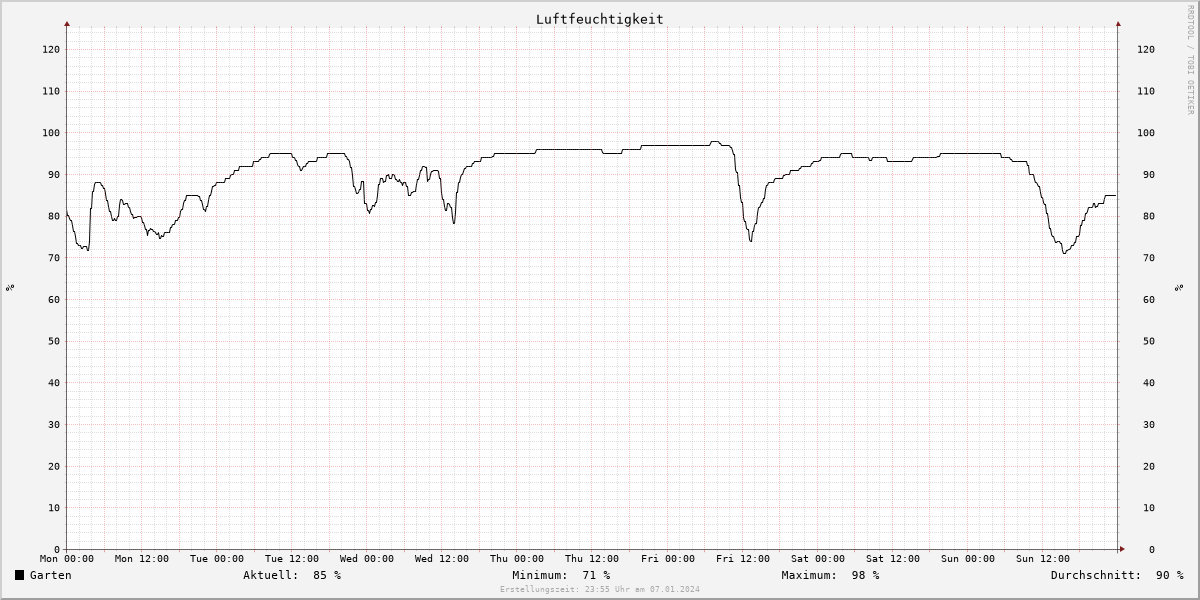Click the Thu 00:00 x-axis label
The width and height of the screenshot is (1200, 600).
[517, 559]
